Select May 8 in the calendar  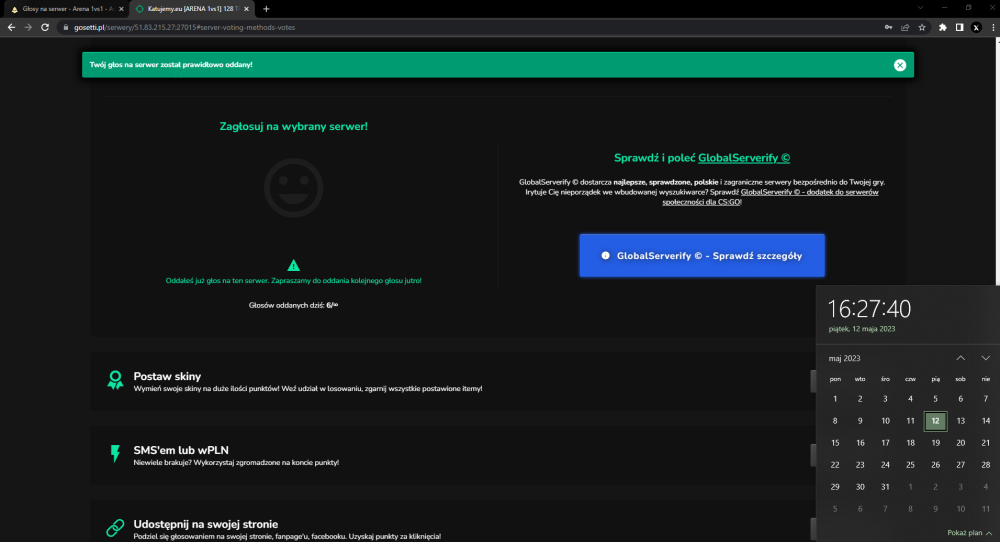point(835,421)
